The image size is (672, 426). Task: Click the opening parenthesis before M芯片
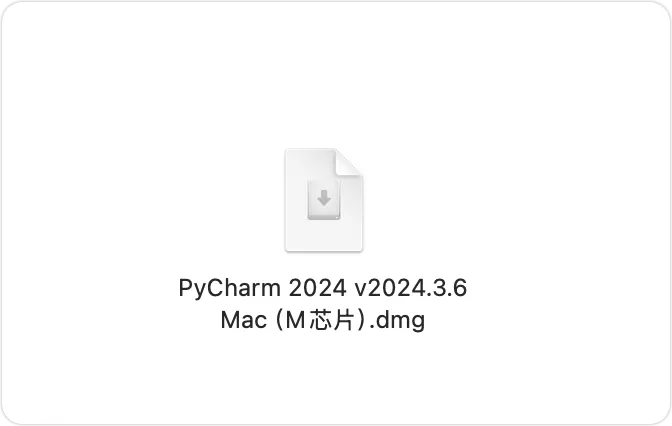[x=279, y=320]
